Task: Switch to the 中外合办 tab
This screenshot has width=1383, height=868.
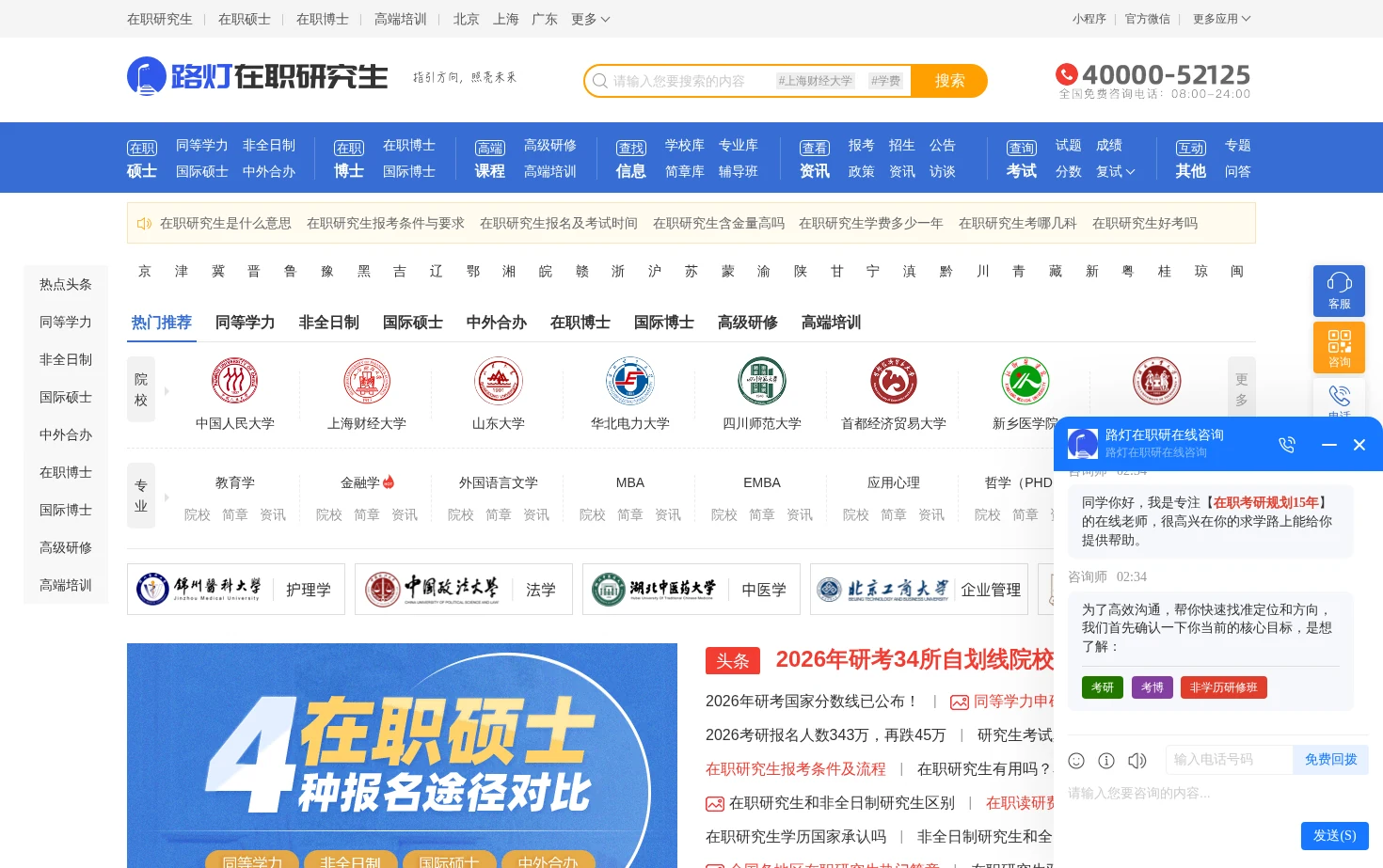Action: (x=497, y=323)
